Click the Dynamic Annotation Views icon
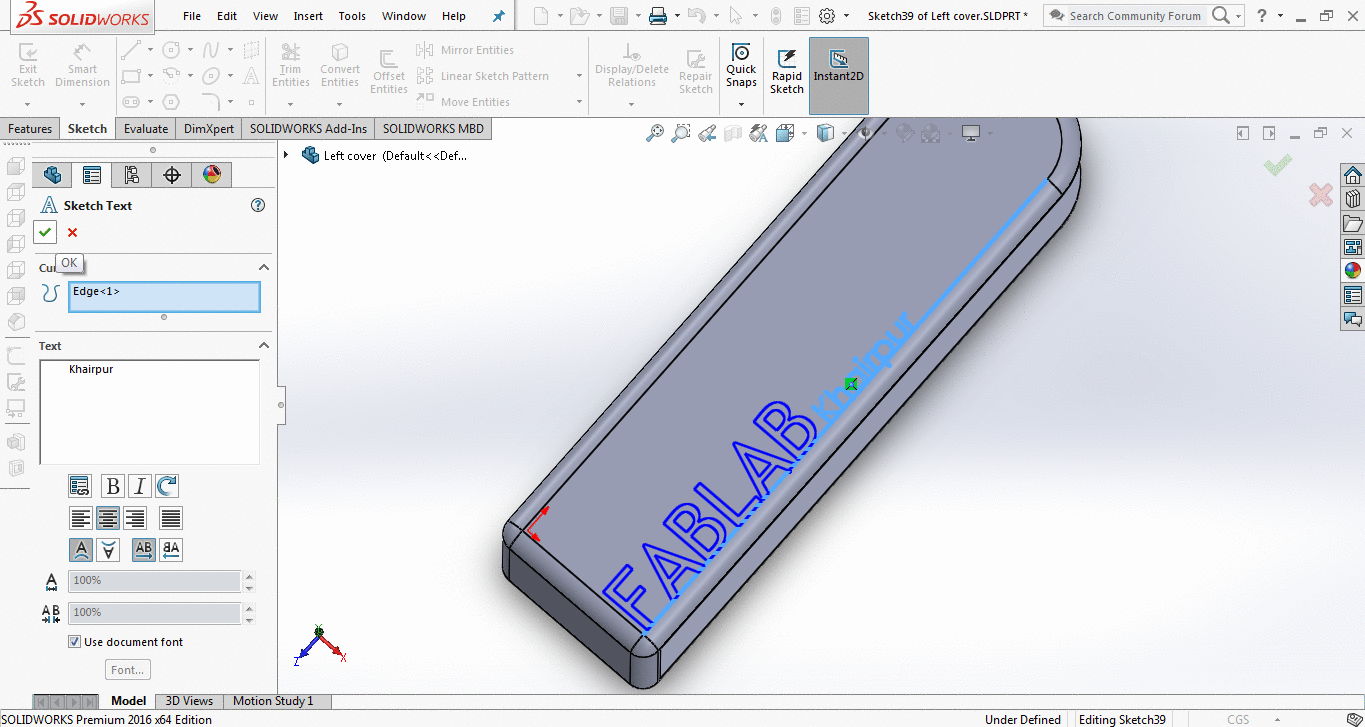The image size is (1365, 727). [759, 133]
